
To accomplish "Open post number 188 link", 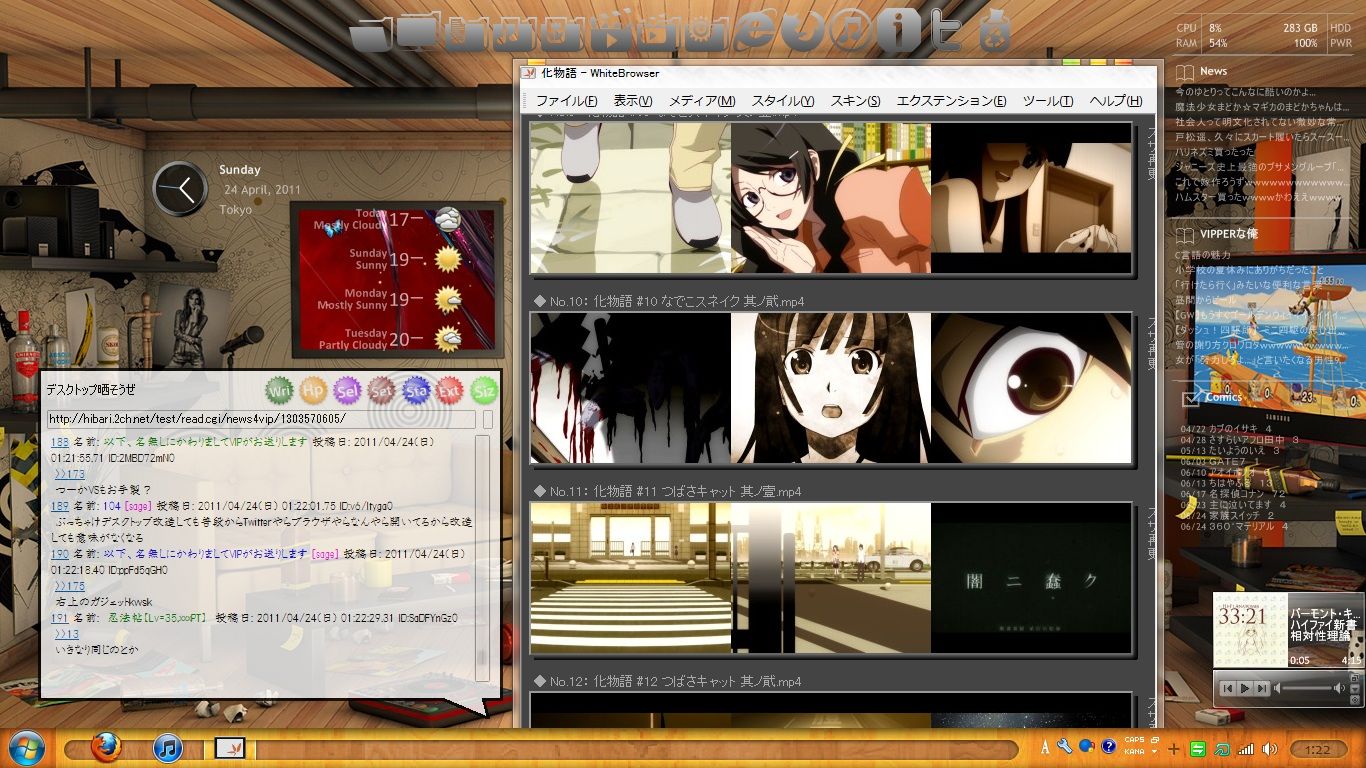I will [x=60, y=441].
